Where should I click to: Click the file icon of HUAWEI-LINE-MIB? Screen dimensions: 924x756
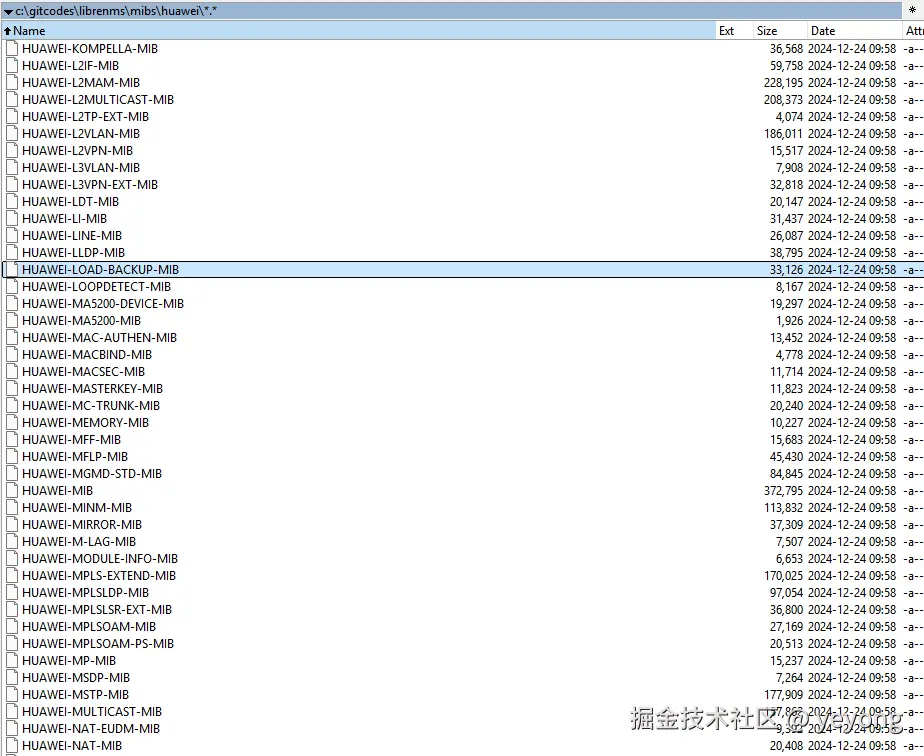coord(12,236)
